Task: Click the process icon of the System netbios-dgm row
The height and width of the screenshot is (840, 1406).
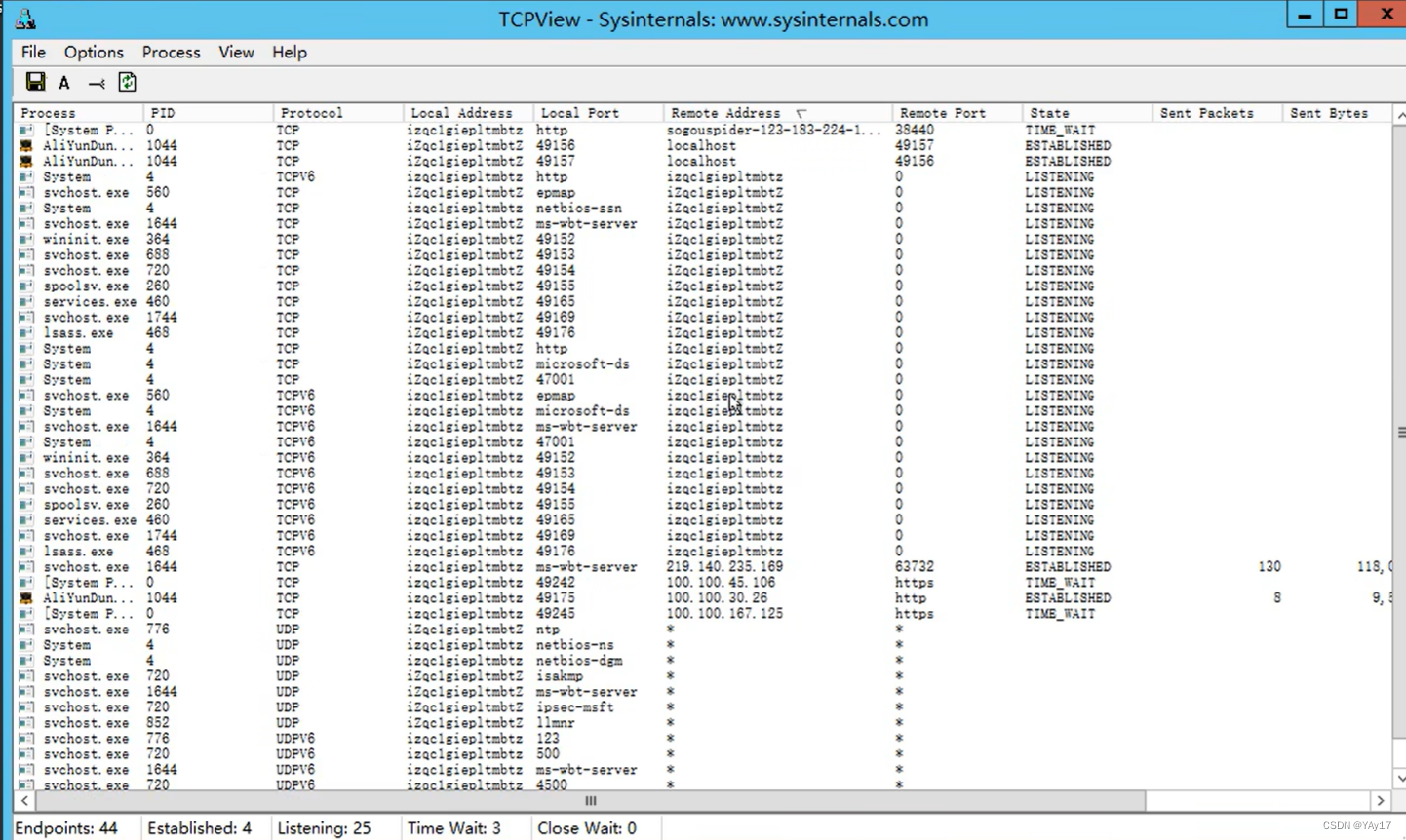Action: coord(26,661)
